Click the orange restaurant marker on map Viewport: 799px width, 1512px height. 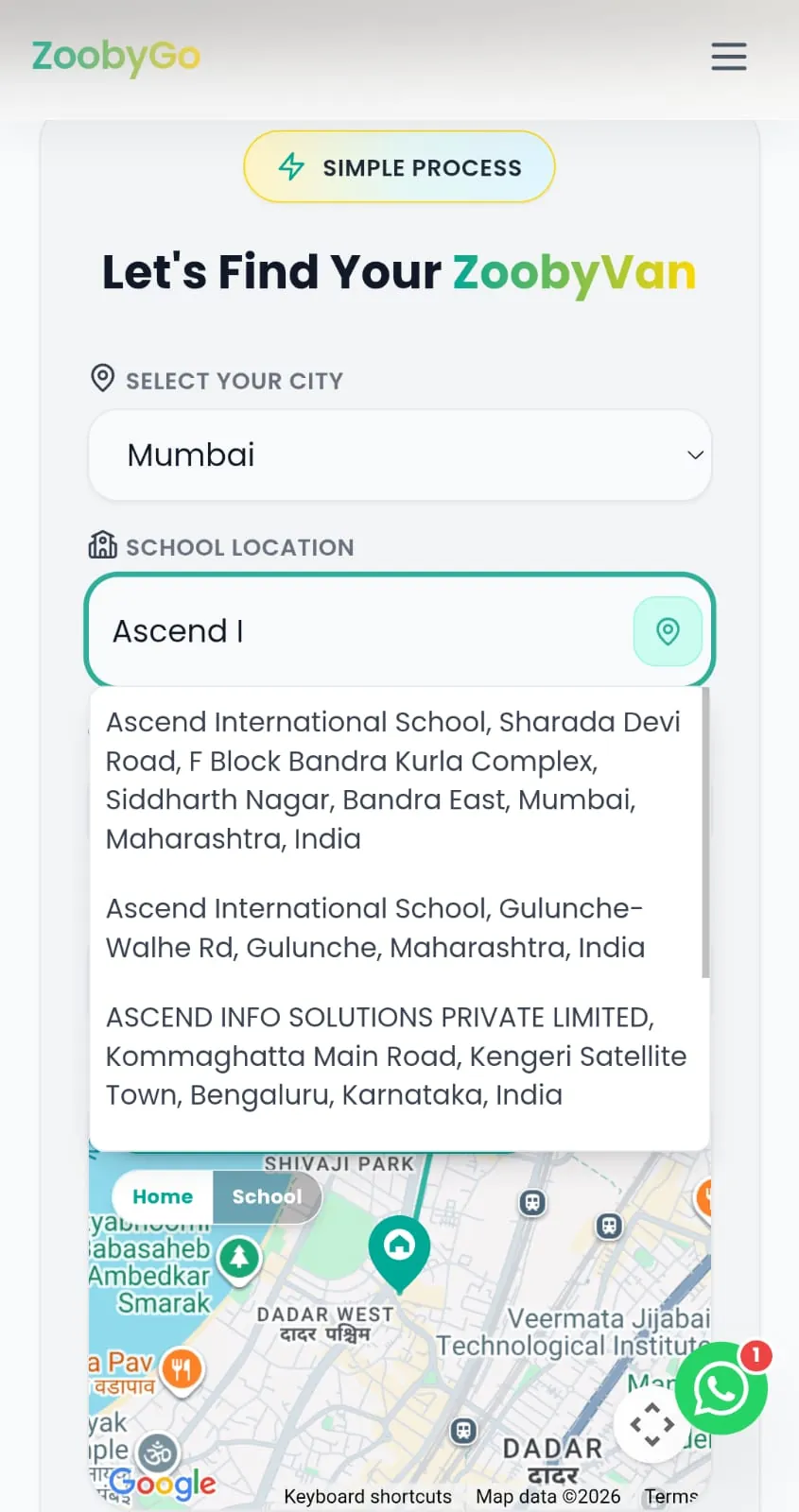[182, 1369]
